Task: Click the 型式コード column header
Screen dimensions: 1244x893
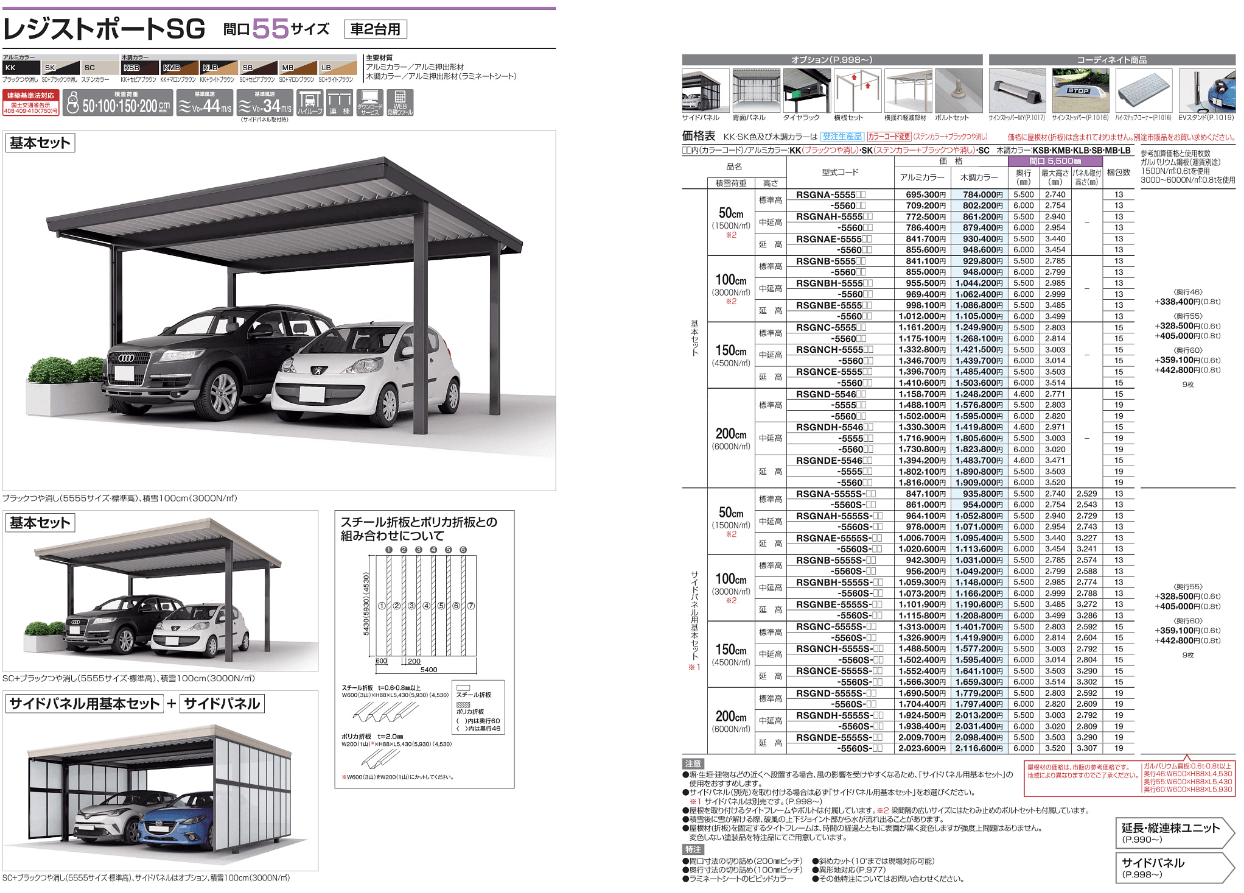Action: 841,173
